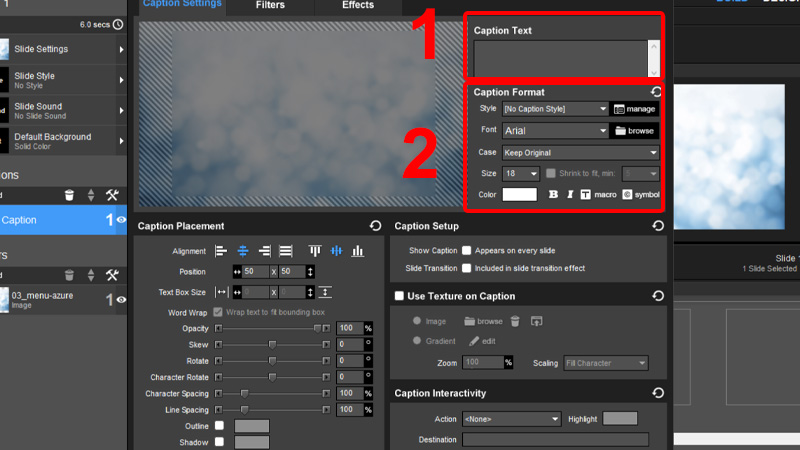Toggle 03_menu-azure layer visibility eye
The width and height of the screenshot is (800, 450).
click(x=121, y=299)
